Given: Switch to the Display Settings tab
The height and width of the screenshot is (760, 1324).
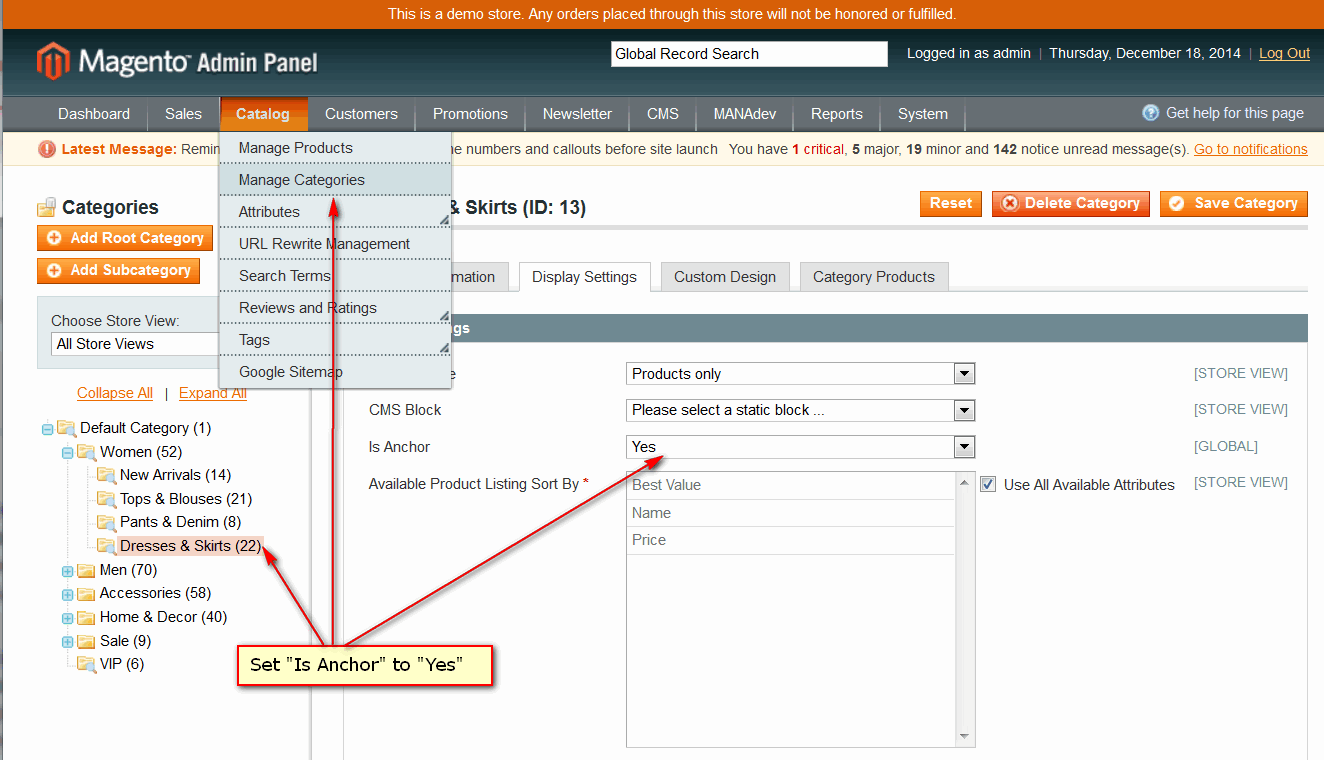Looking at the screenshot, I should point(584,277).
